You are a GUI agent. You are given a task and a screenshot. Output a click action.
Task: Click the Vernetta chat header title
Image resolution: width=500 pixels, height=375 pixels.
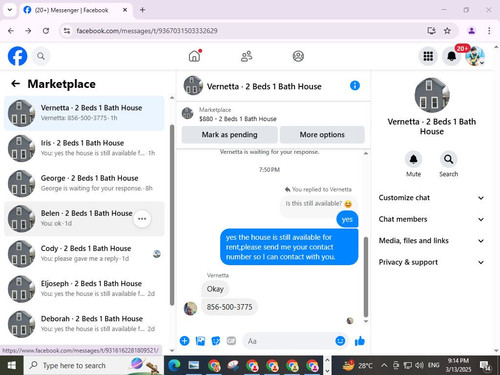[x=264, y=86]
